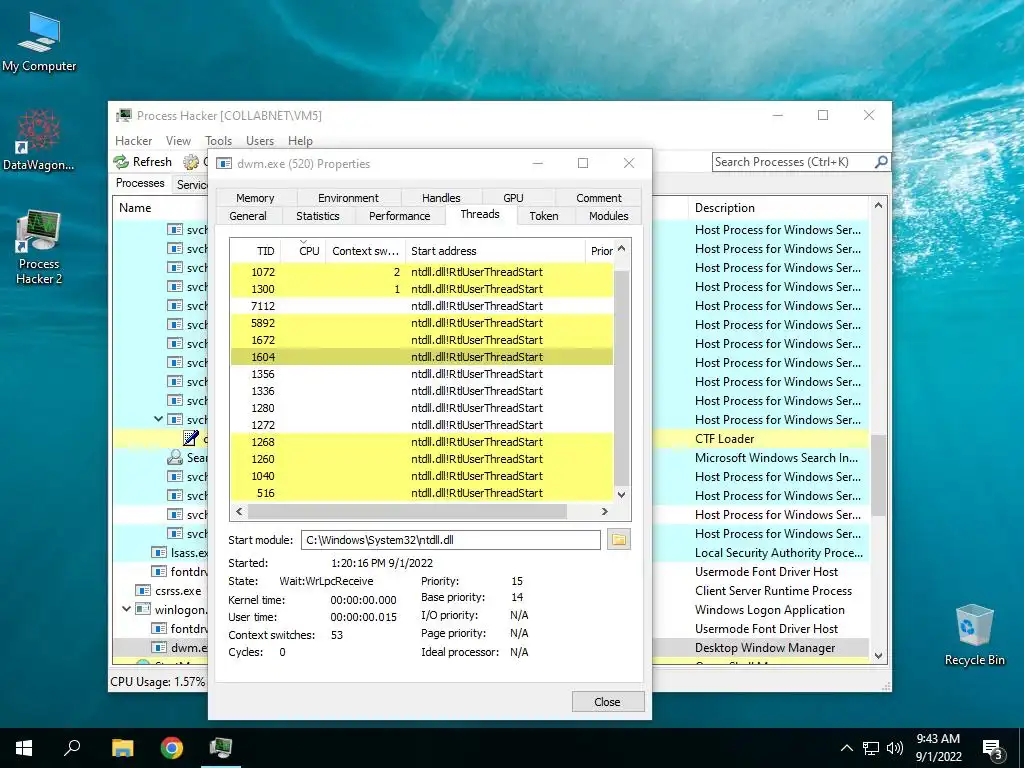
Task: Select thread row with TID 1356
Action: 422,374
